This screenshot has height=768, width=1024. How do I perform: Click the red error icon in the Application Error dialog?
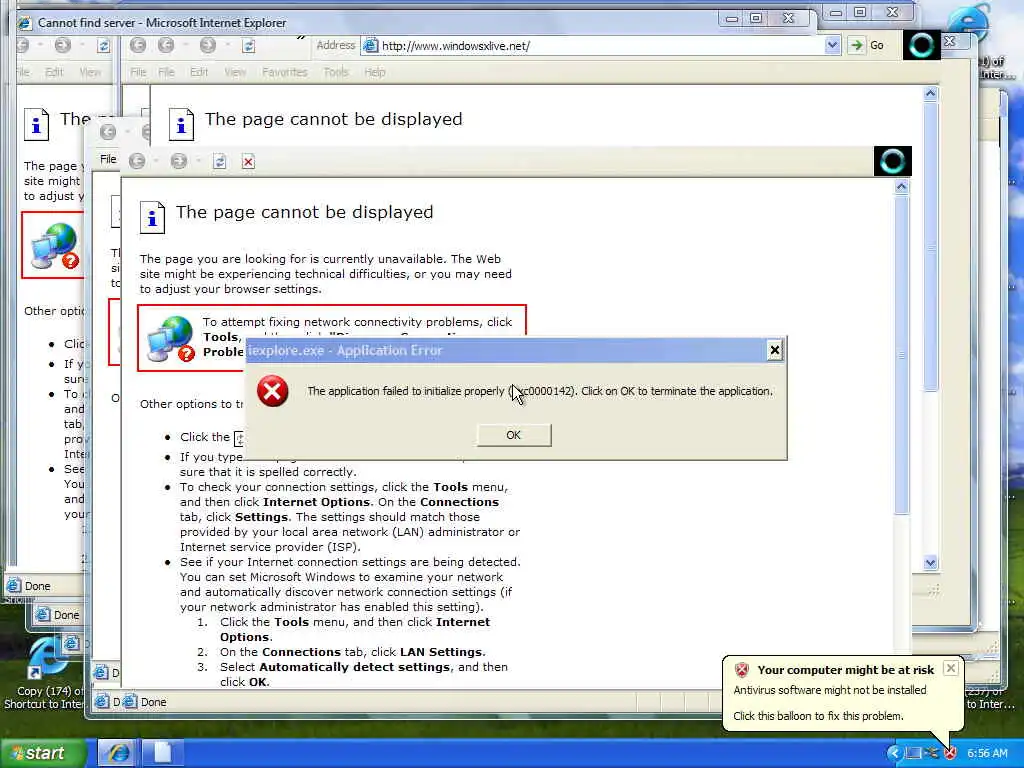tap(272, 391)
